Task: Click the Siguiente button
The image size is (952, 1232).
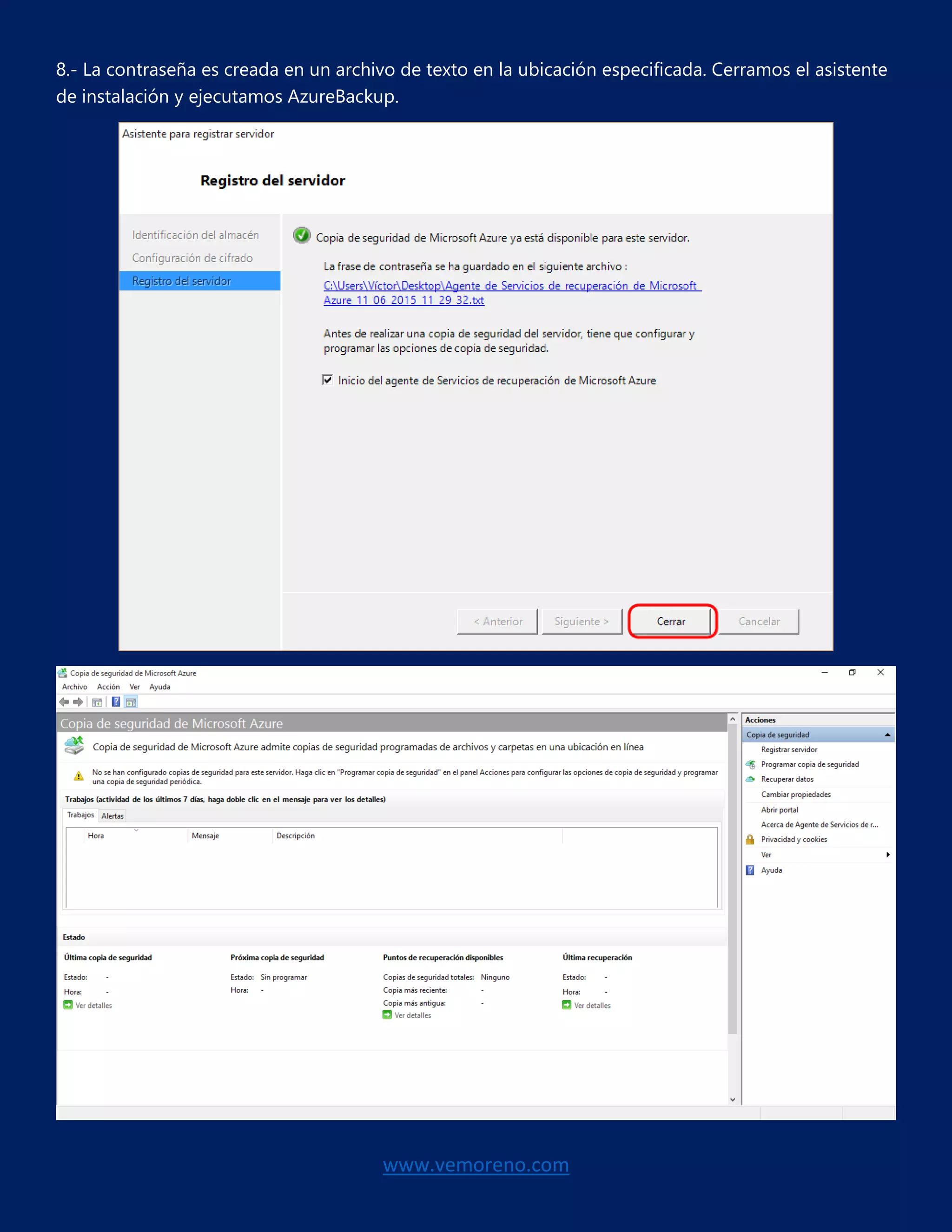Action: [582, 621]
